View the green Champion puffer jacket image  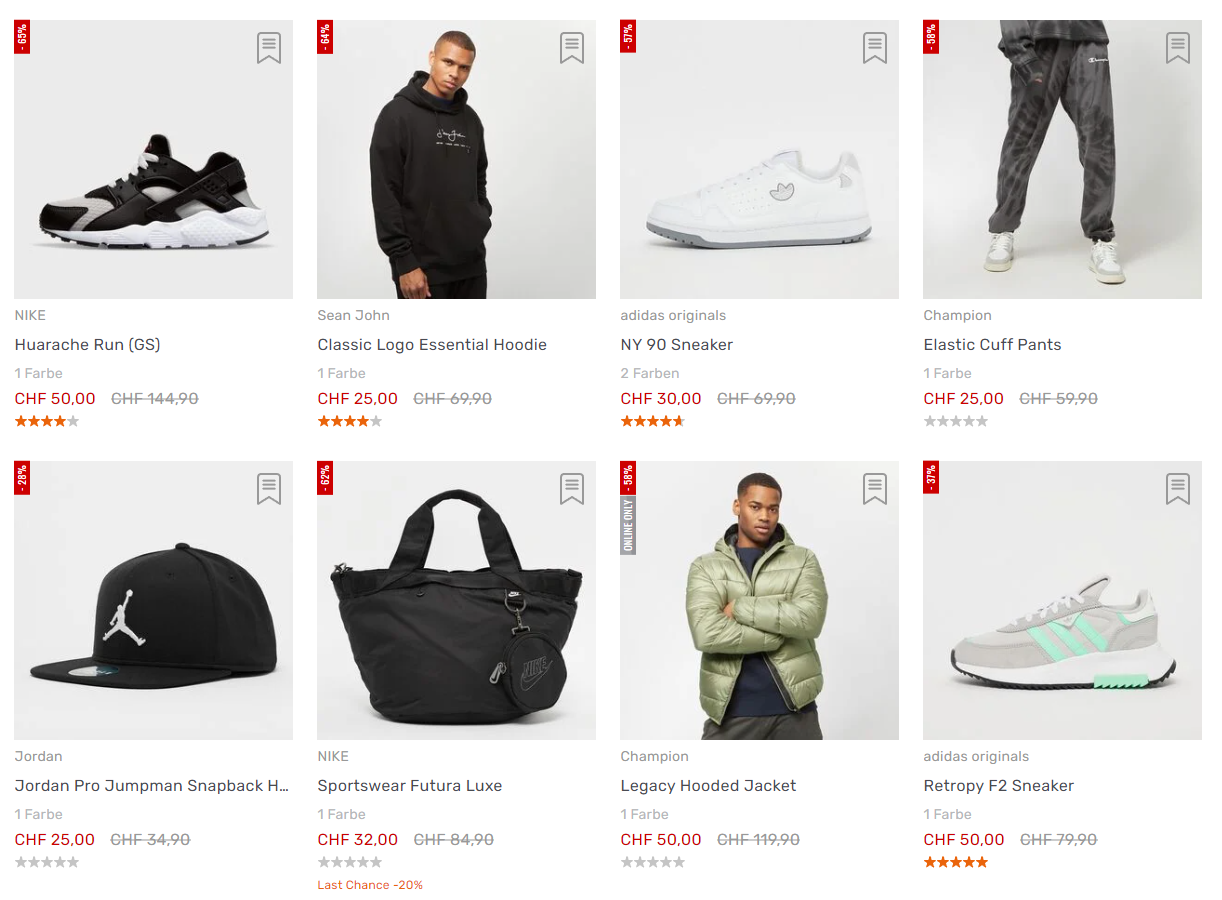click(759, 610)
